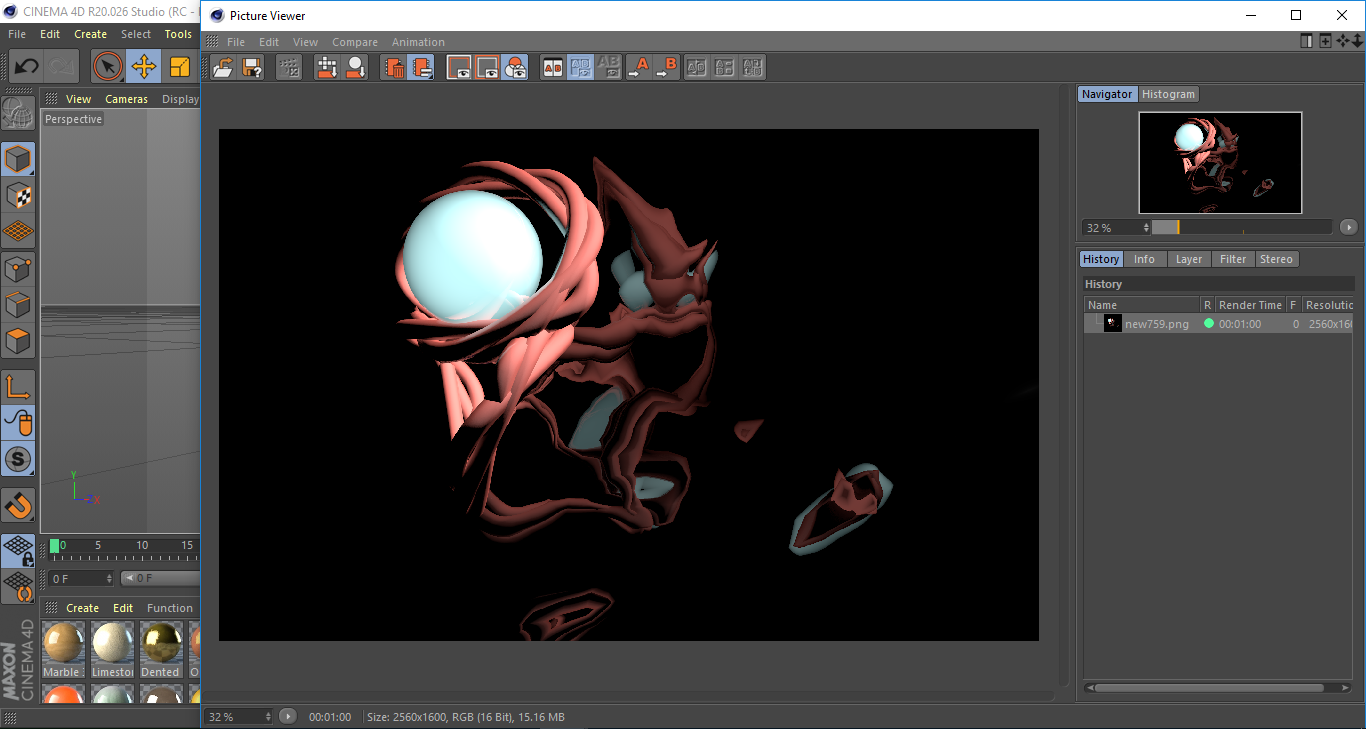Click the History Settings notebook icon
Image resolution: width=1366 pixels, height=729 pixels.
pos(422,68)
